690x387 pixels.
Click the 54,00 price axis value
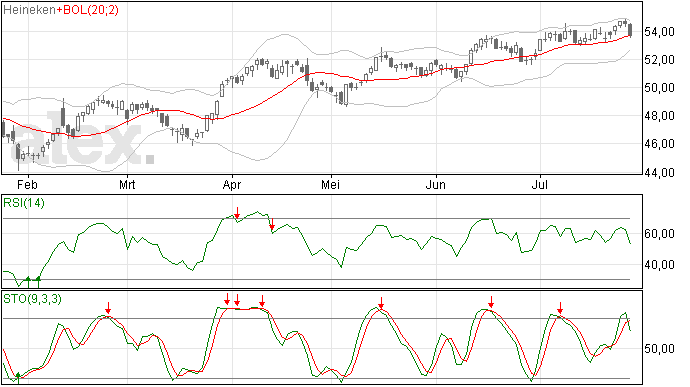tap(659, 32)
